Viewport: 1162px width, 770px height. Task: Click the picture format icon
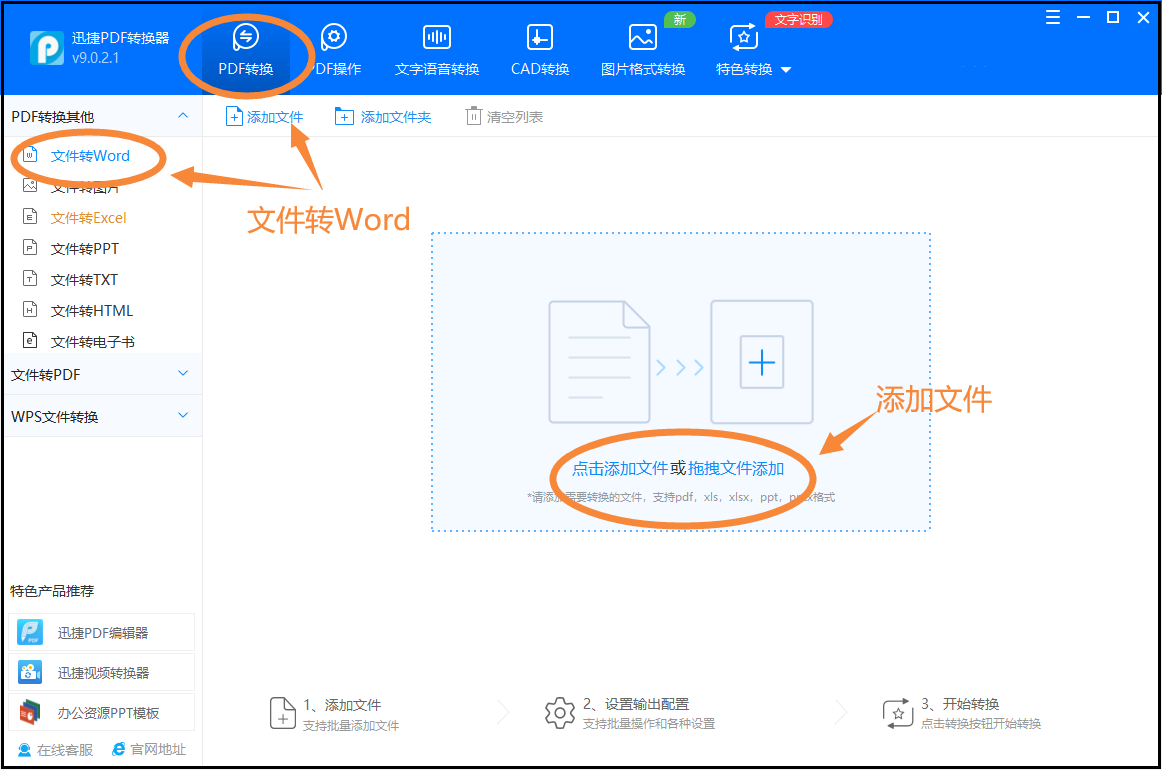643,36
